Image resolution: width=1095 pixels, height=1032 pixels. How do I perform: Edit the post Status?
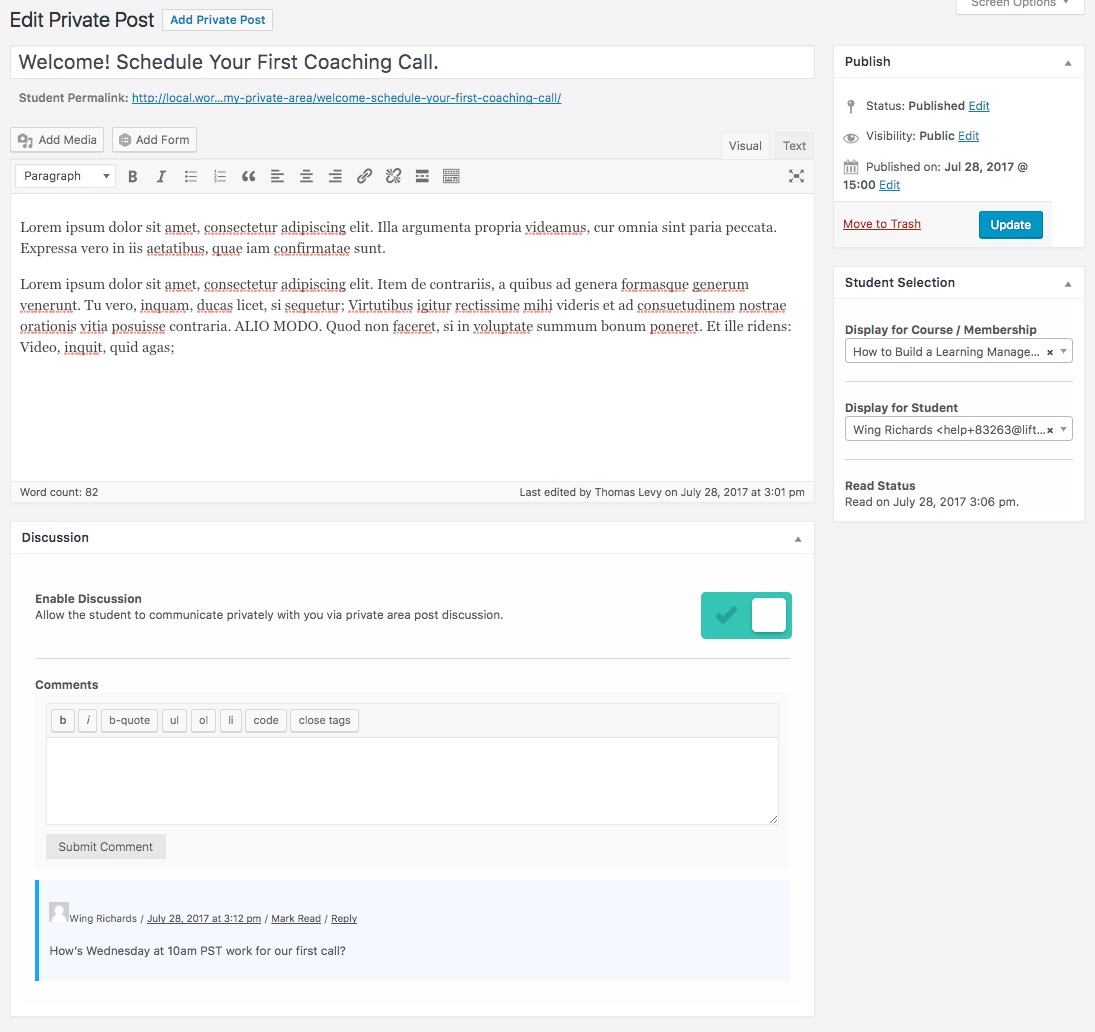point(978,106)
